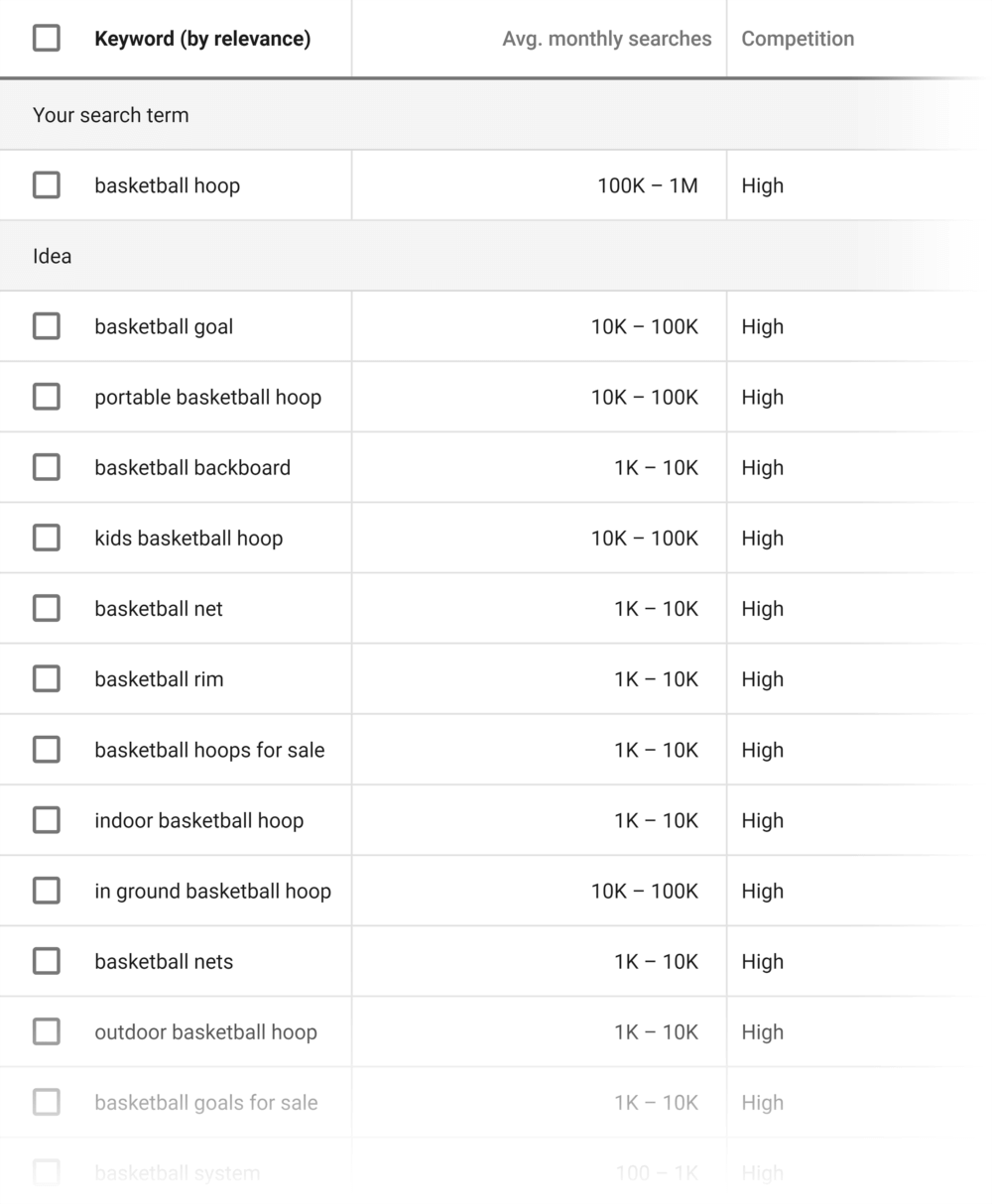Tick the indoor basketball hoop checkbox
Screen dimensions: 992x1204
[46, 820]
